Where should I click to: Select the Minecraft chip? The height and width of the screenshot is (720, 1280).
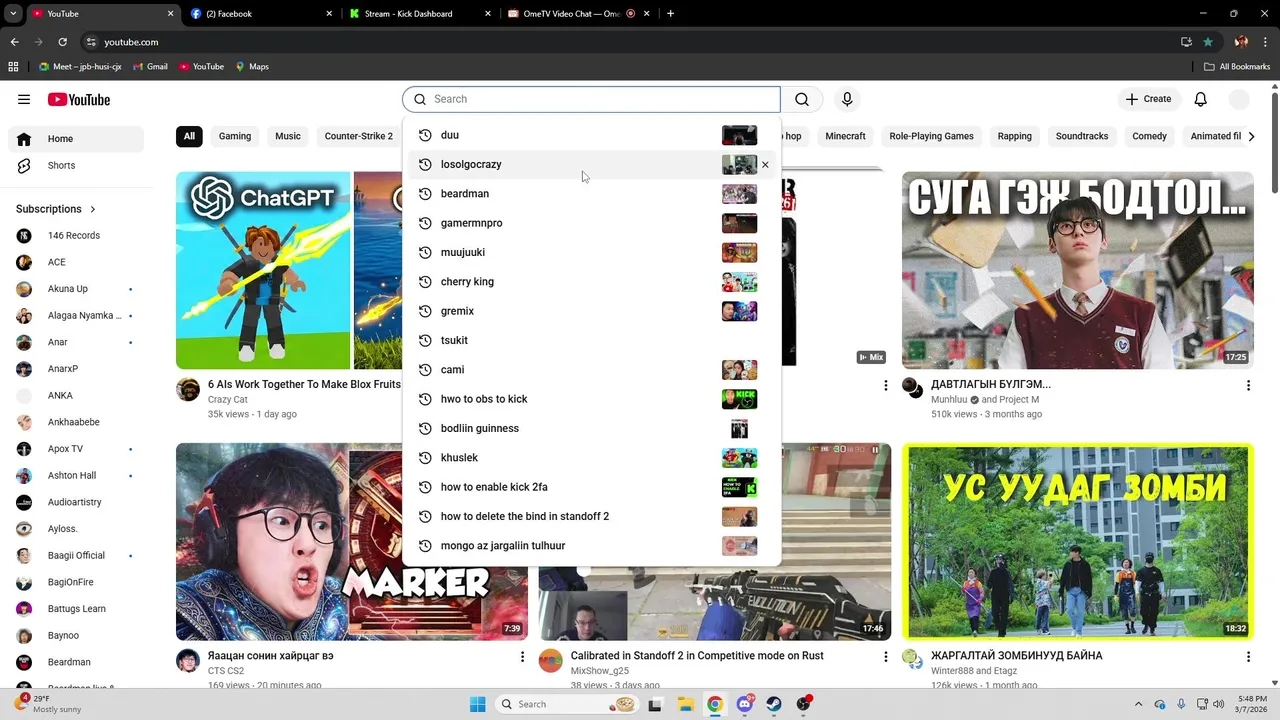coord(845,136)
